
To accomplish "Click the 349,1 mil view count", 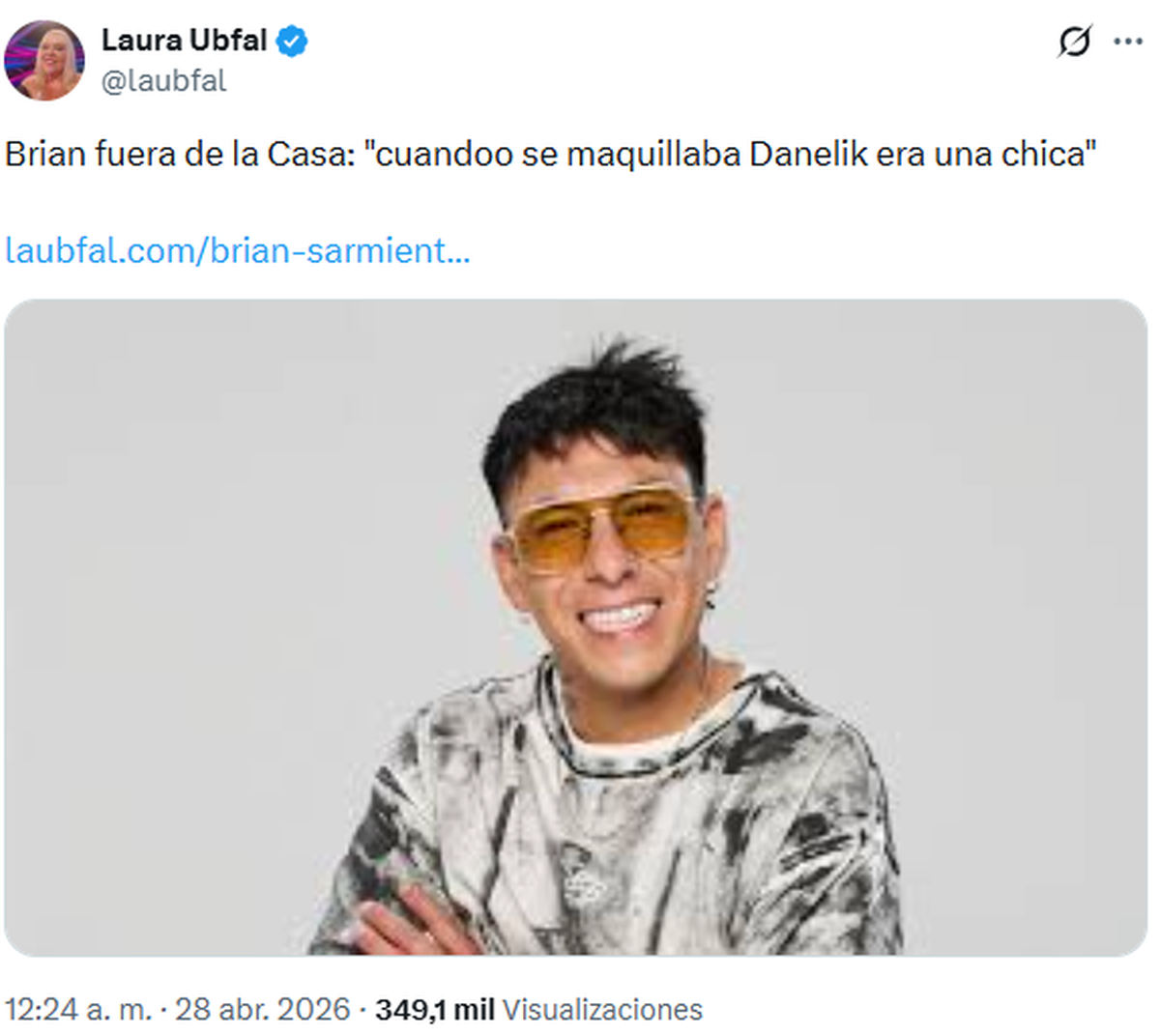I will 435,1010.
